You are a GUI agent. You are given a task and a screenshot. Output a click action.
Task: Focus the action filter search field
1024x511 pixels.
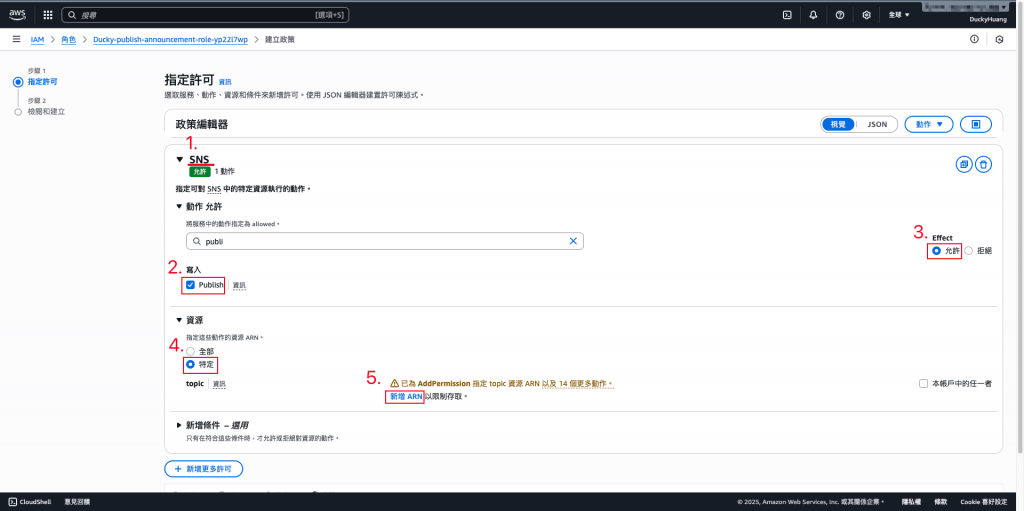tap(385, 241)
